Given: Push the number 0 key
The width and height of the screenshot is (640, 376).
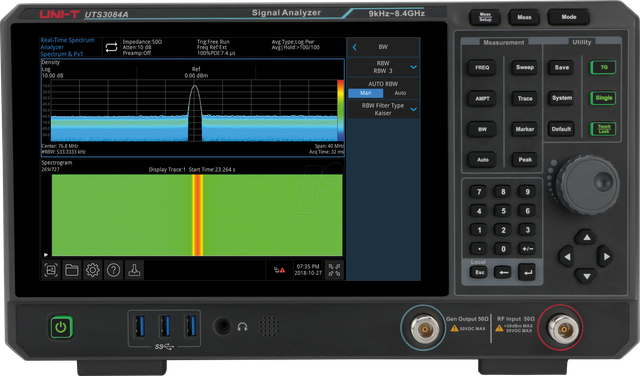Looking at the screenshot, I should point(503,249).
